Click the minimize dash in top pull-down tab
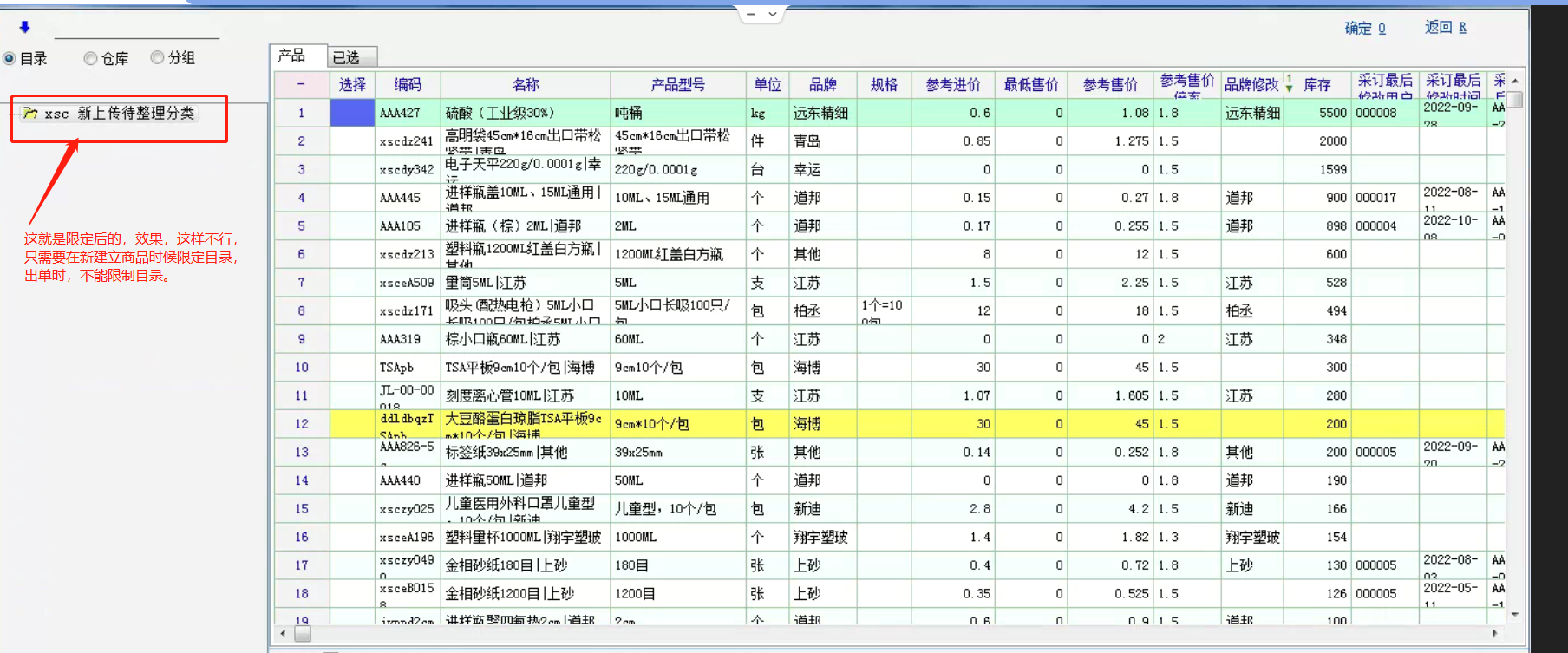Viewport: 1568px width, 653px height. 751,14
